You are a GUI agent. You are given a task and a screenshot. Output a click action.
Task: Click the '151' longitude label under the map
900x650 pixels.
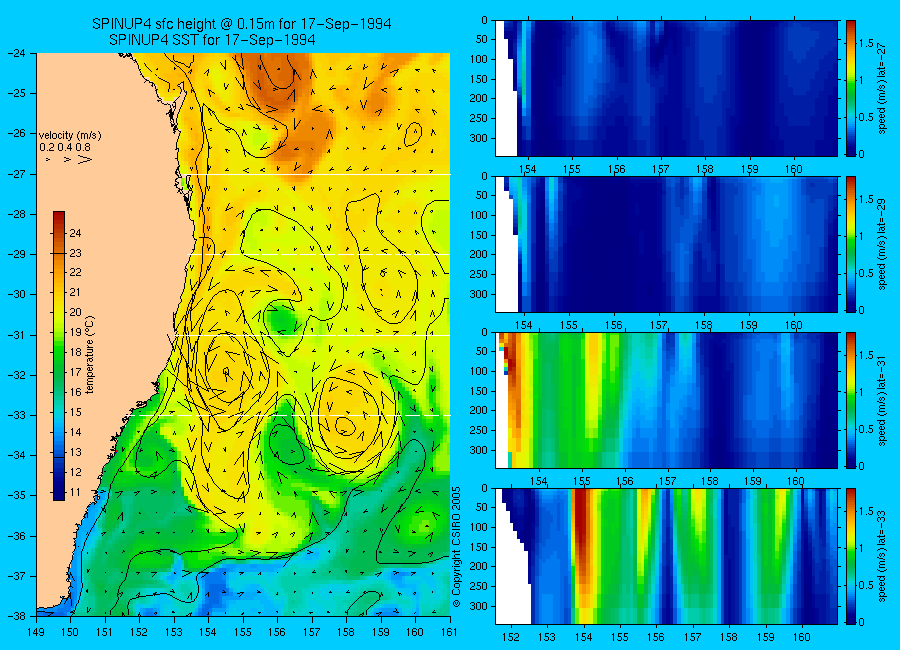tap(106, 632)
